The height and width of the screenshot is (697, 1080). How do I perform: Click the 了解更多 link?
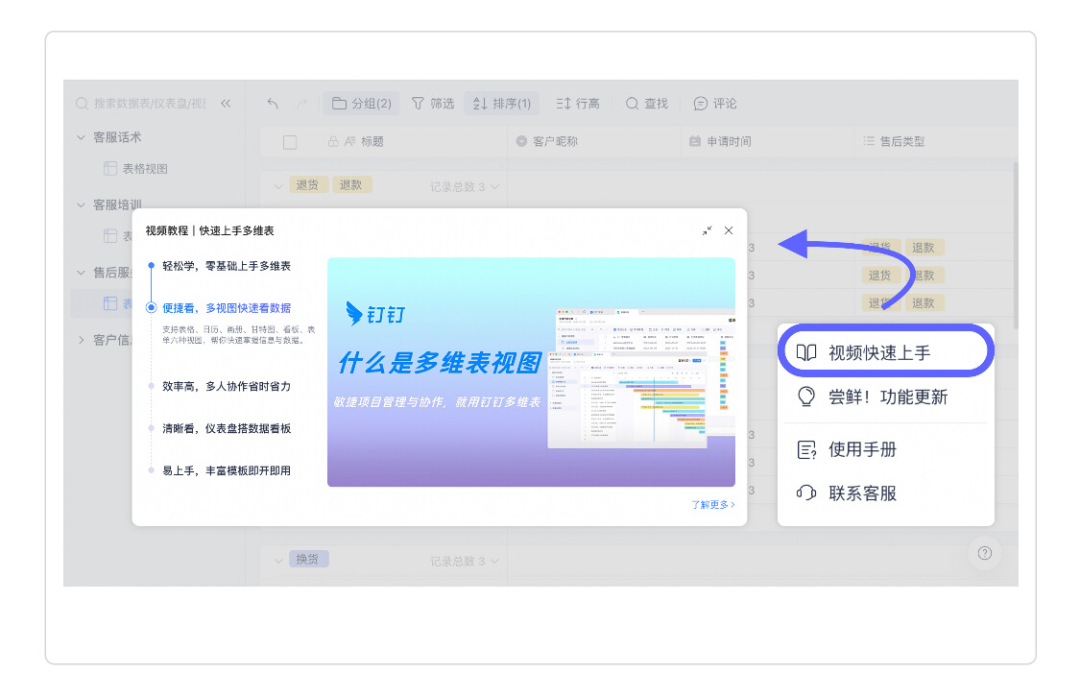(712, 505)
